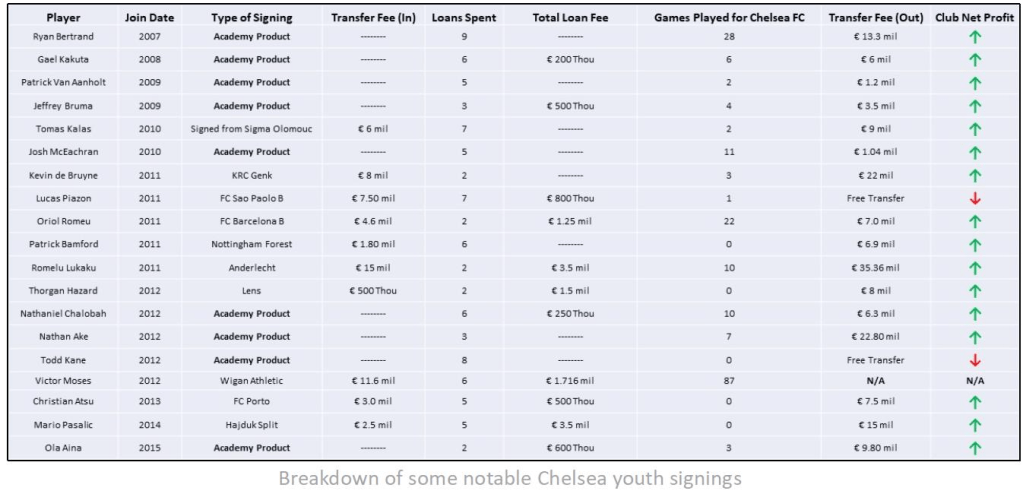Click the Join Date column header

(149, 18)
